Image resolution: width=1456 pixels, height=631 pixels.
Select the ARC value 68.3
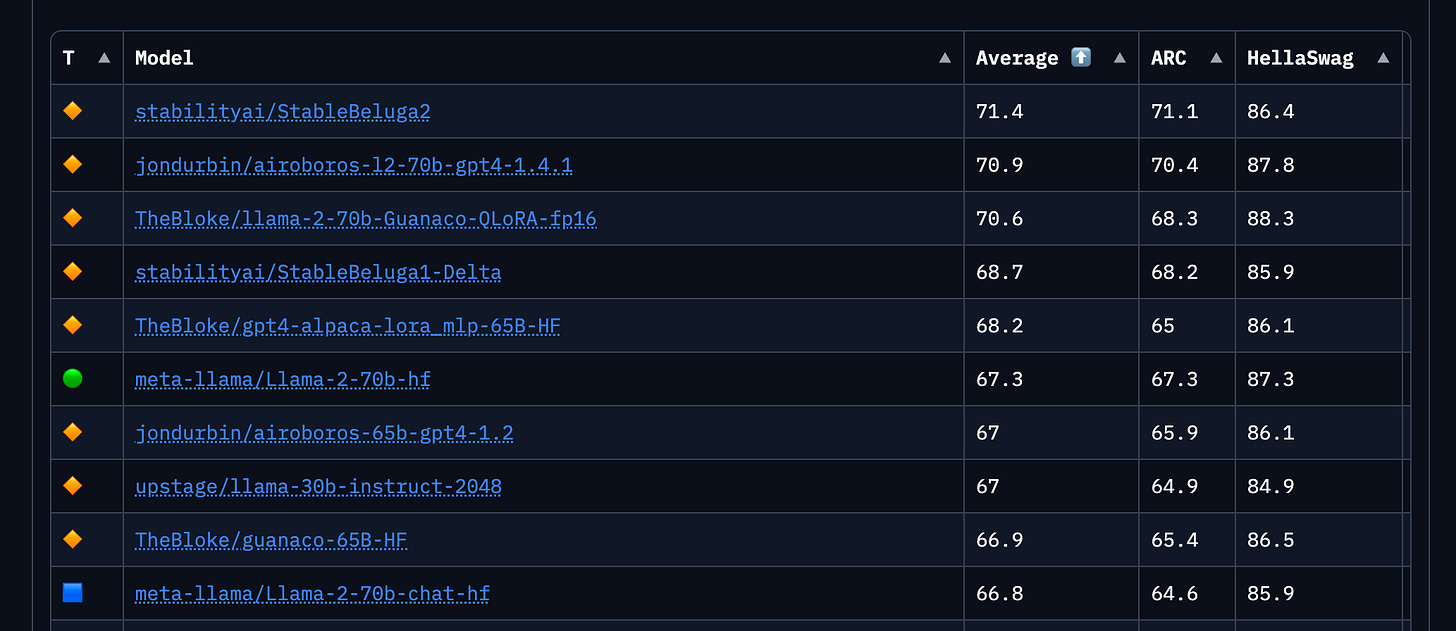coord(1175,219)
